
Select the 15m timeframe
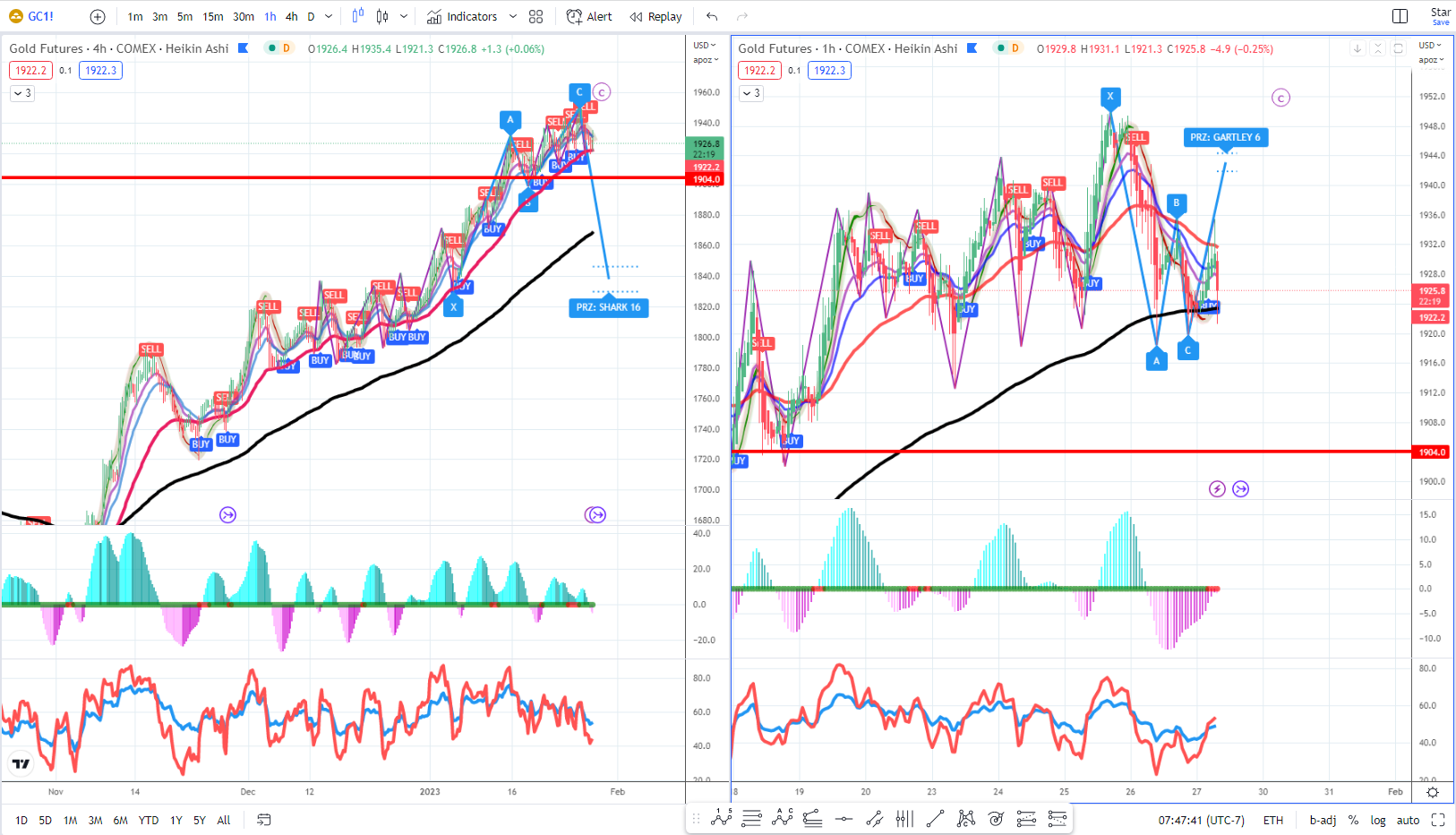pyautogui.click(x=213, y=16)
